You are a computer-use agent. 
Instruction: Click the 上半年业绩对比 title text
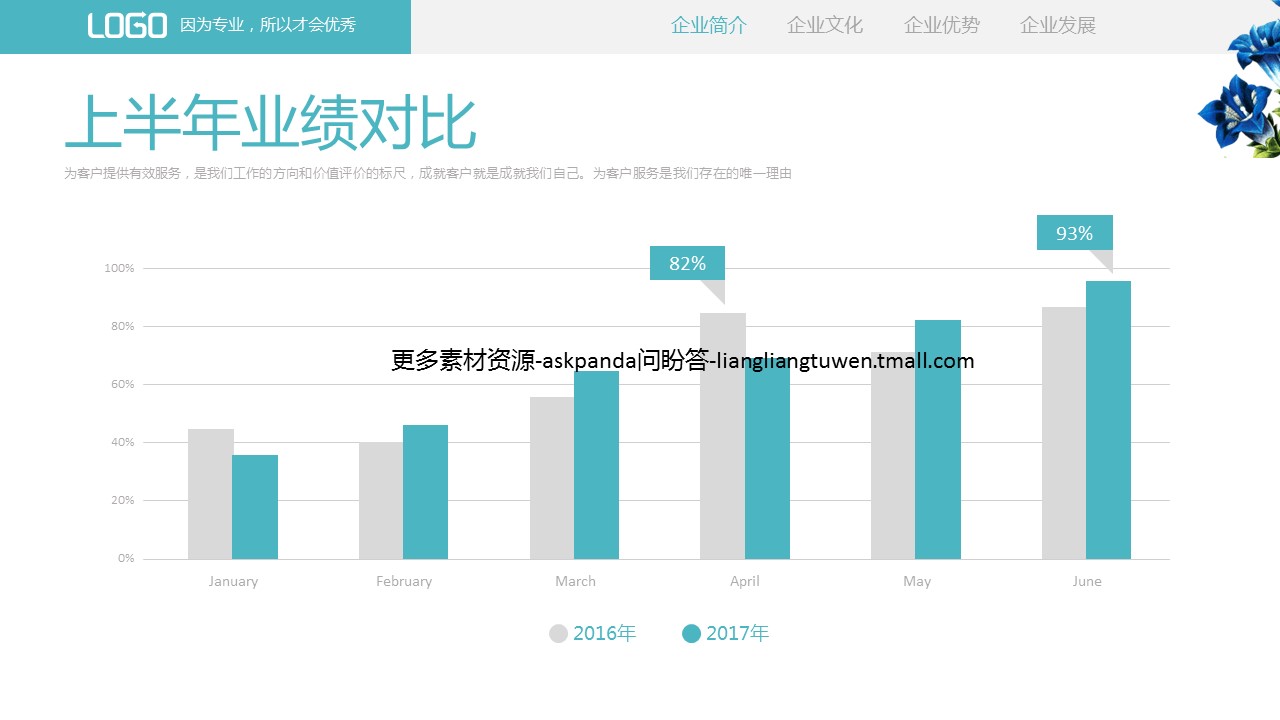(x=270, y=124)
